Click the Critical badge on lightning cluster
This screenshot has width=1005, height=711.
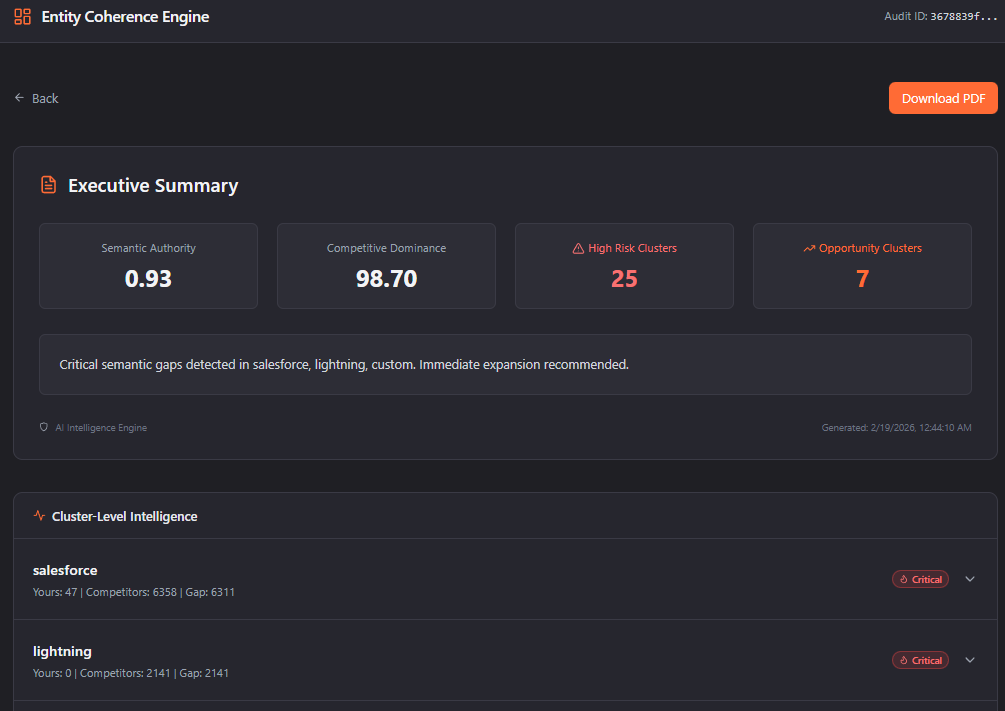920,660
